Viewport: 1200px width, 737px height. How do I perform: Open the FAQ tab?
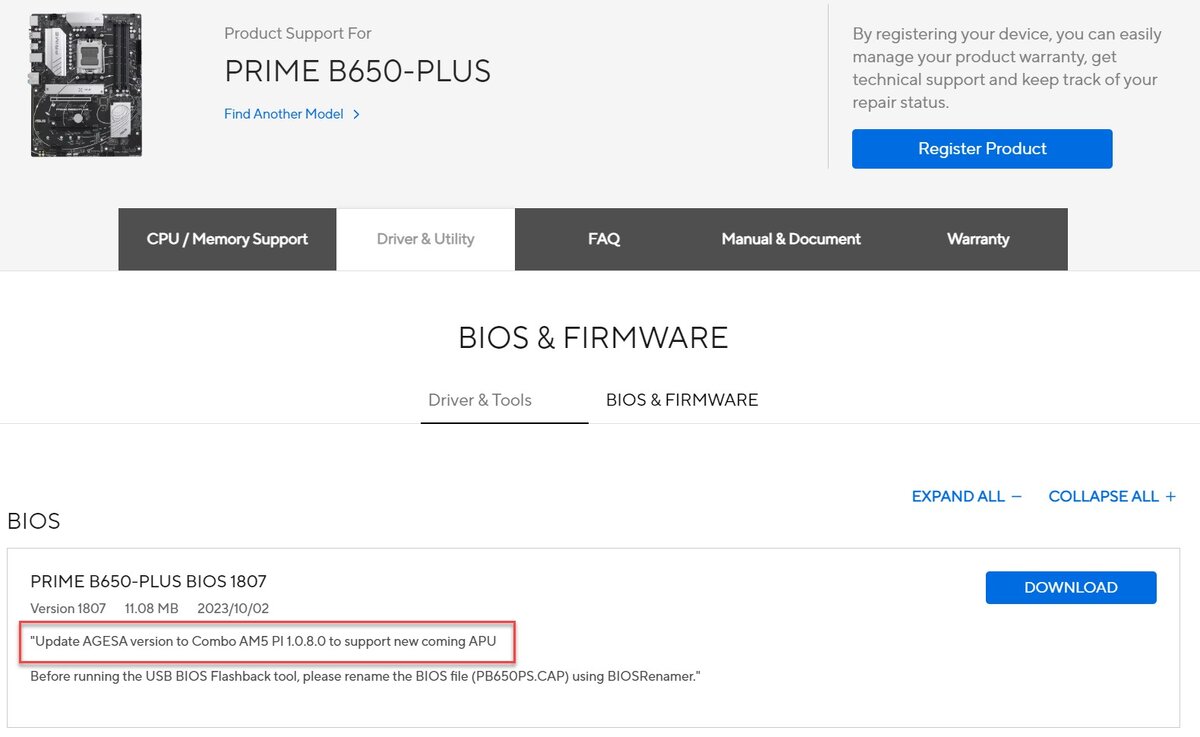click(x=604, y=239)
